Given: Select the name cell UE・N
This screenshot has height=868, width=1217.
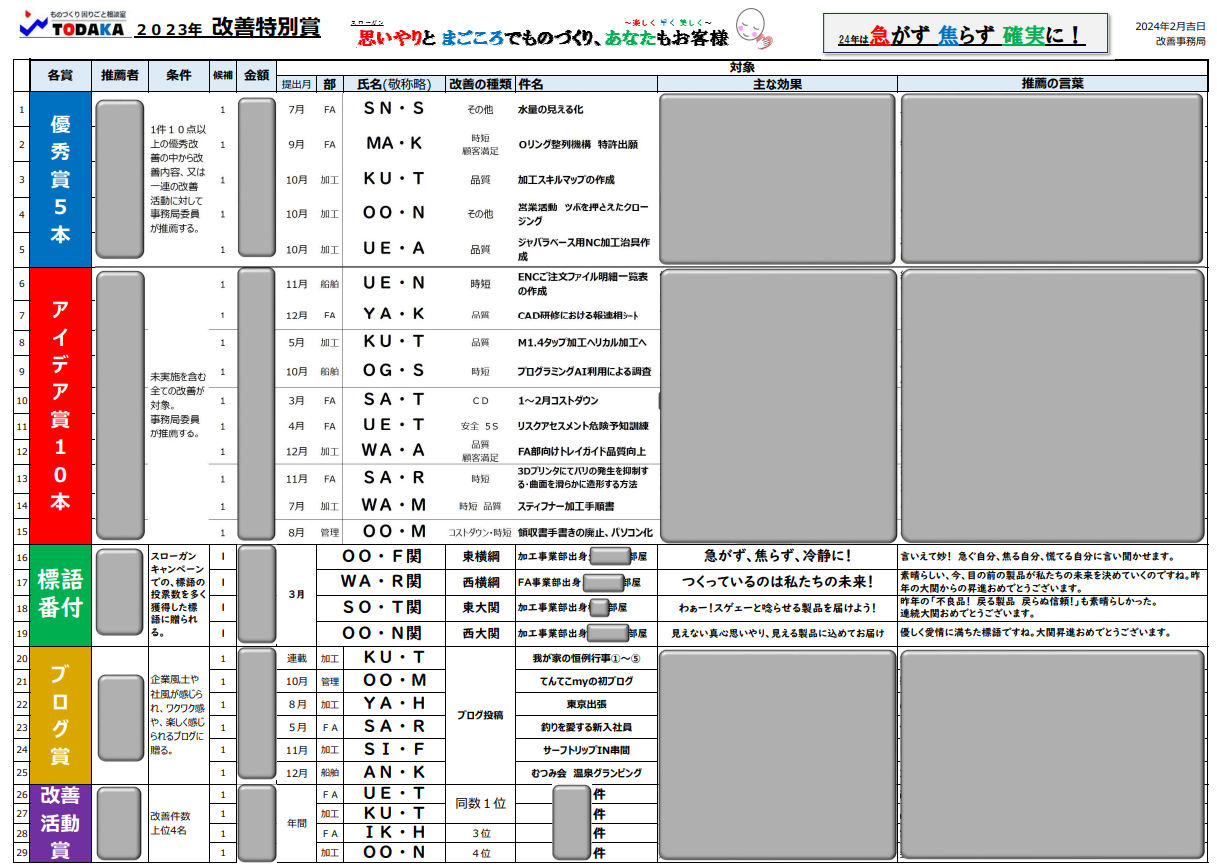Looking at the screenshot, I should coord(394,284).
